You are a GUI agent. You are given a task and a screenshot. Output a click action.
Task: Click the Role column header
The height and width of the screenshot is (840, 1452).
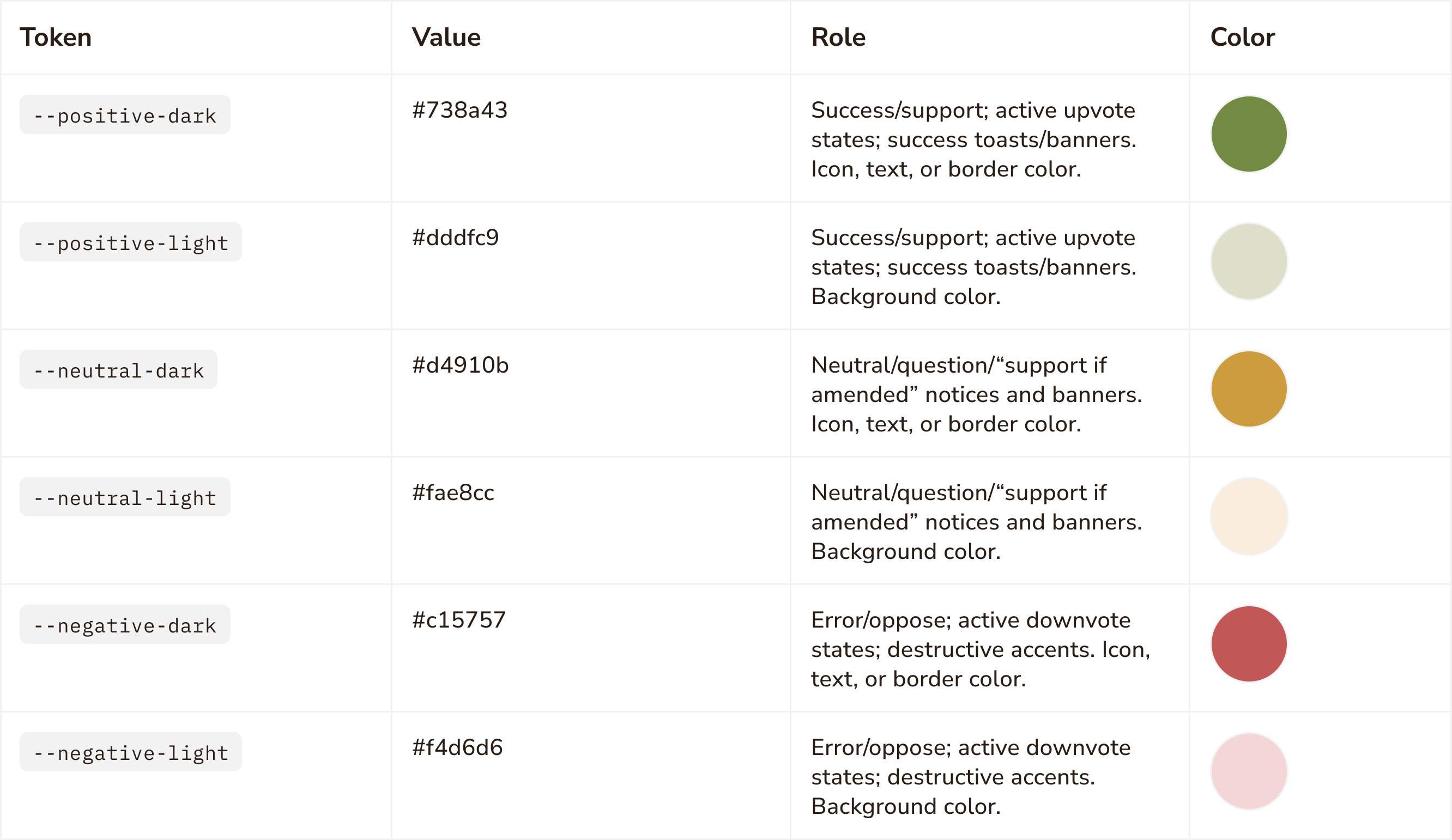(838, 38)
